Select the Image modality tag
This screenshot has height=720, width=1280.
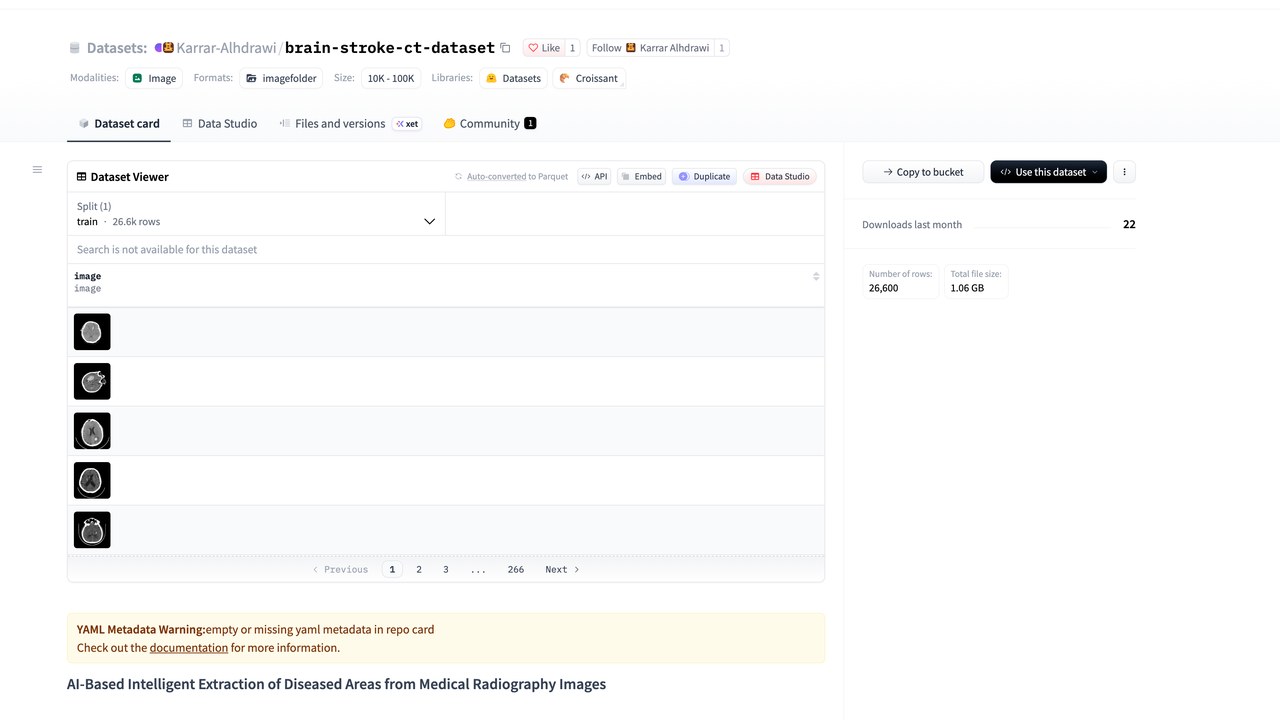point(154,78)
